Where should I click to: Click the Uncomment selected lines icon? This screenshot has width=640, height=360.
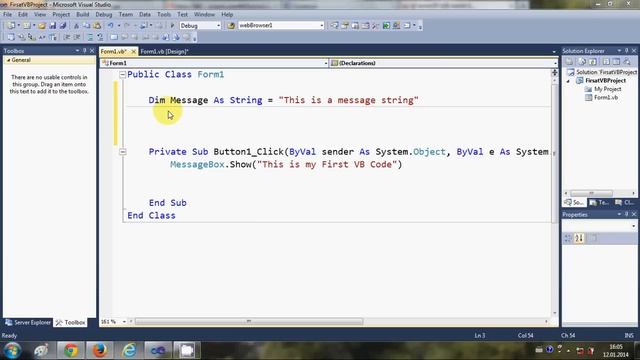pyautogui.click(x=100, y=38)
